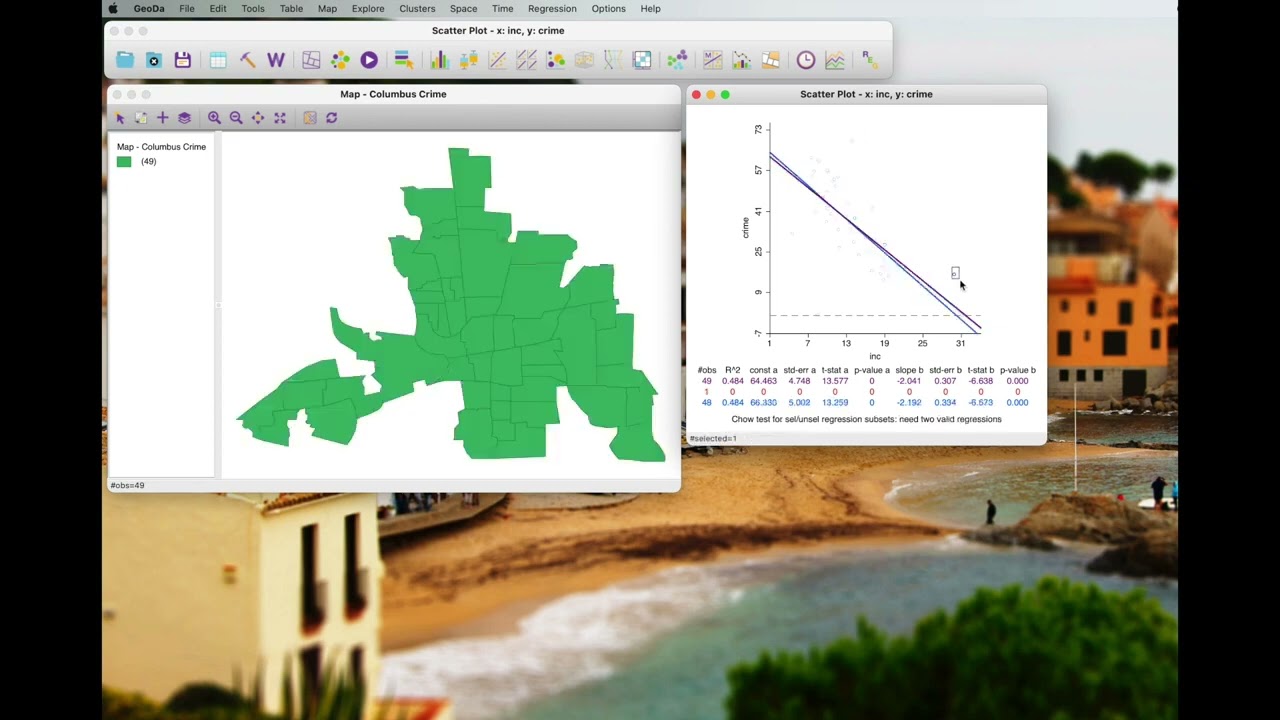
Task: Open the File menu
Action: (x=187, y=8)
